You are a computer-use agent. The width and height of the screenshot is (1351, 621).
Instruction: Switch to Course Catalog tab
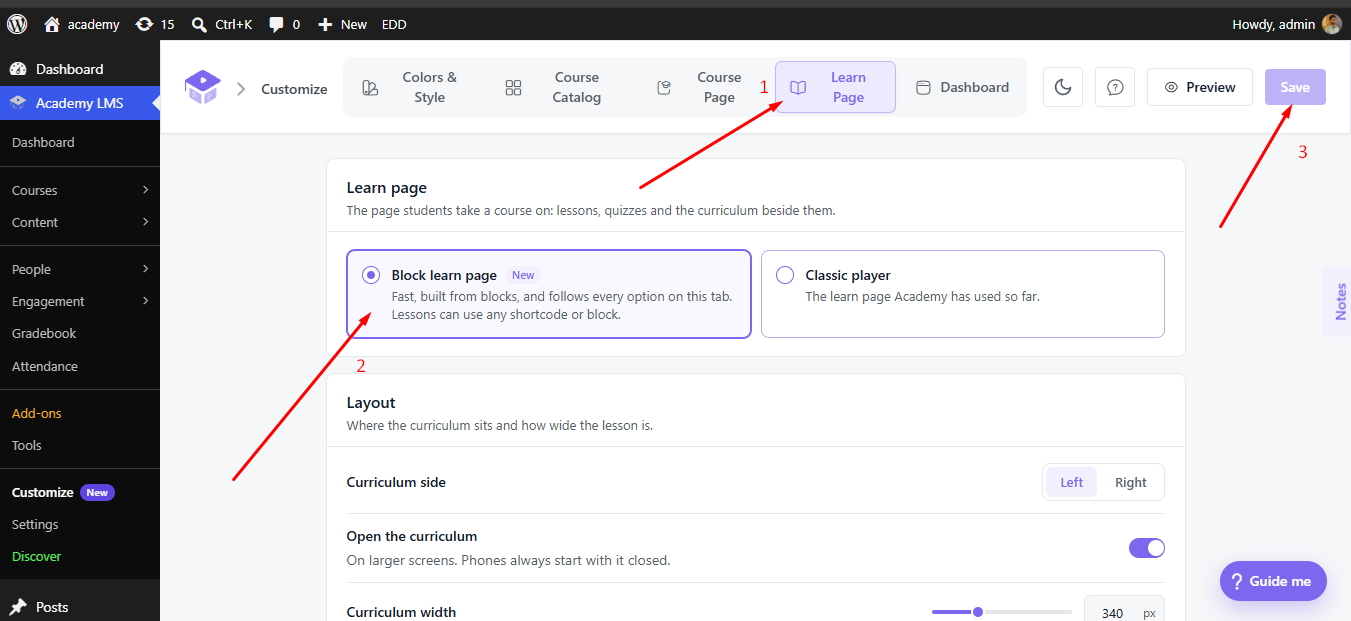(558, 87)
